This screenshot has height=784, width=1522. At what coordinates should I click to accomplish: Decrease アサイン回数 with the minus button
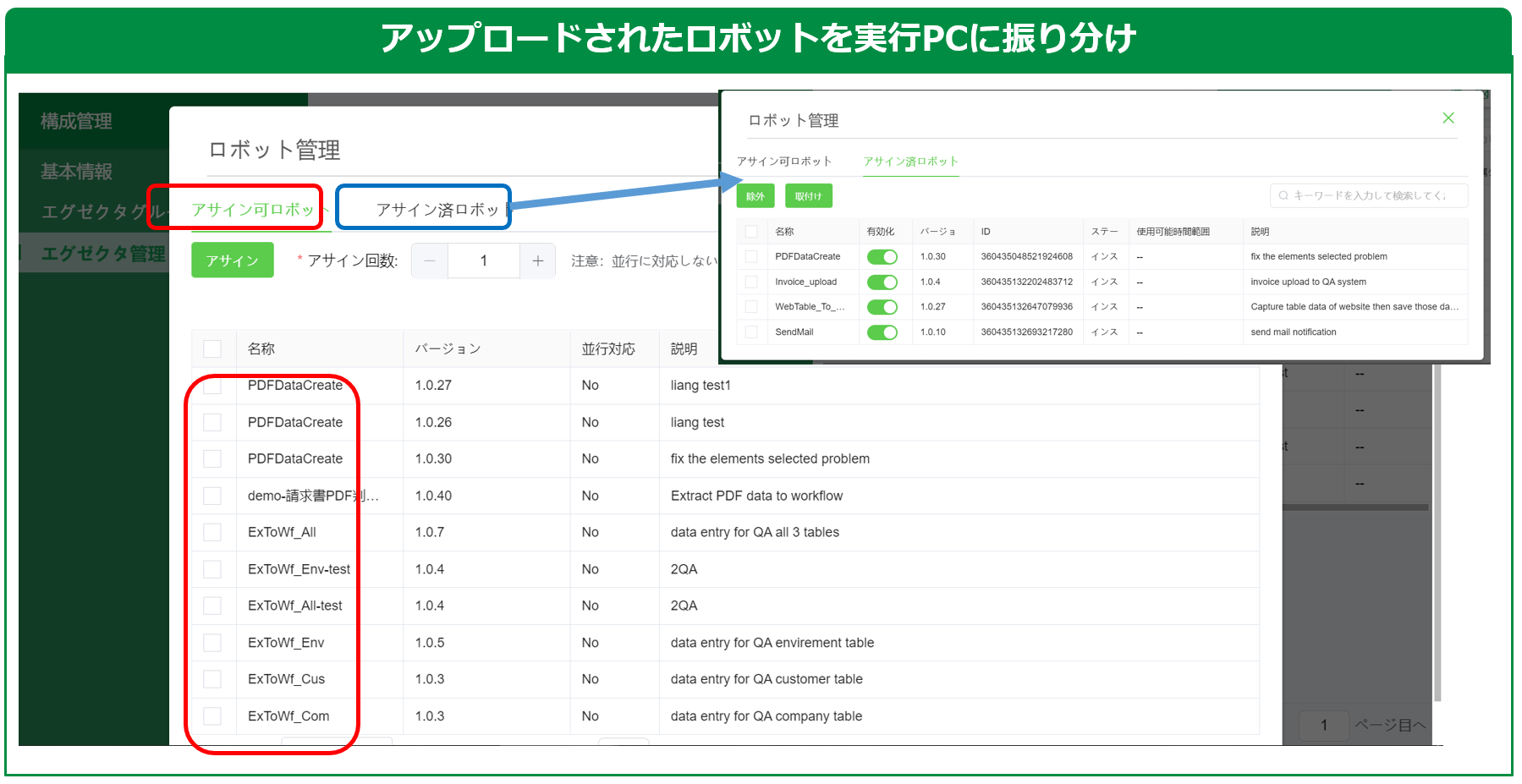tap(430, 260)
